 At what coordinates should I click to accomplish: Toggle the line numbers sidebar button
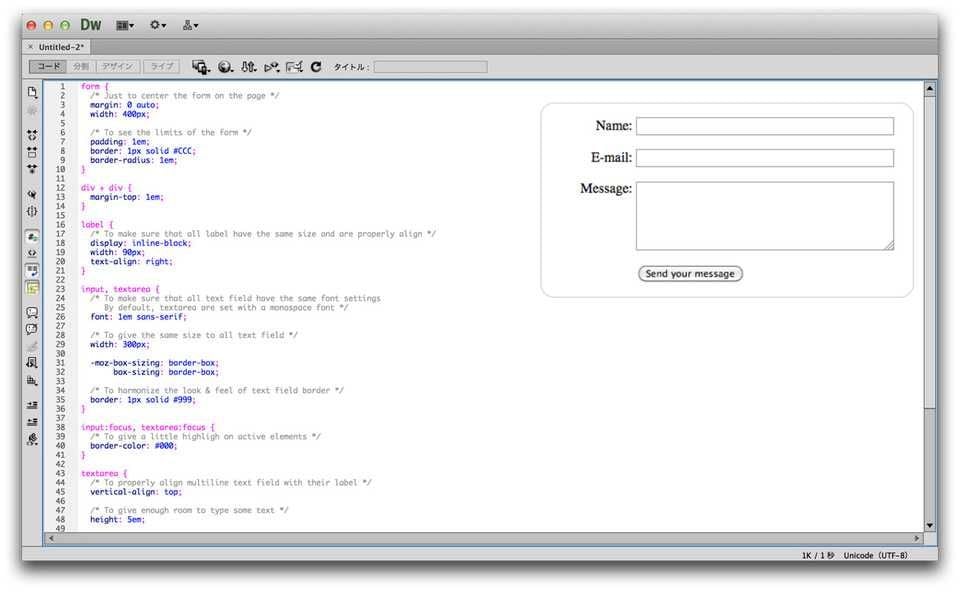[x=32, y=237]
